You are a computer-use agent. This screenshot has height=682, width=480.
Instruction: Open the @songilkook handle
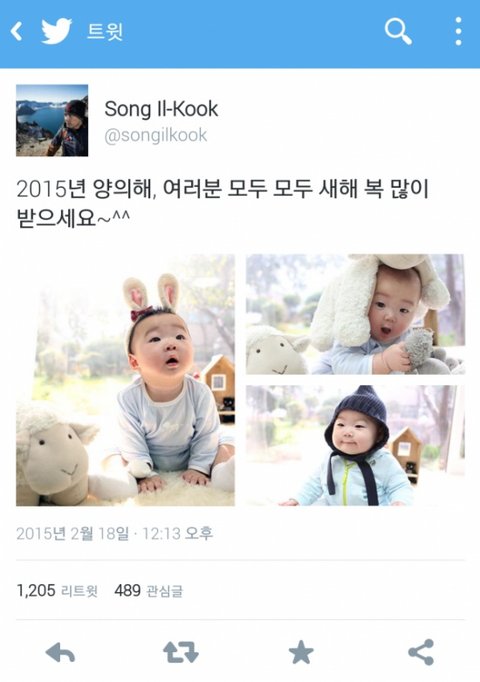point(156,135)
